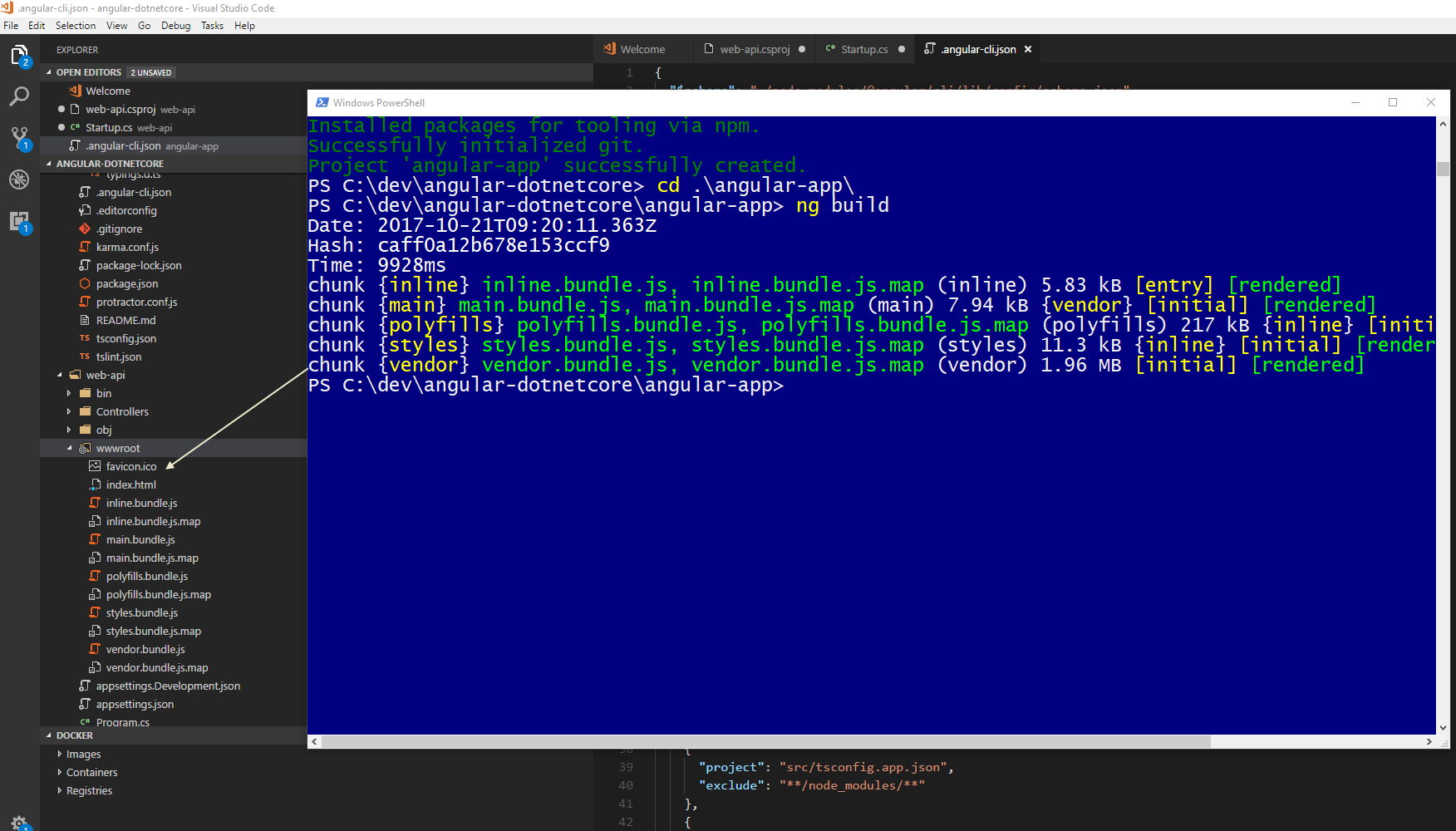Screen dimensions: 1456x831
Task: Open the Selection menu
Action: (76, 26)
